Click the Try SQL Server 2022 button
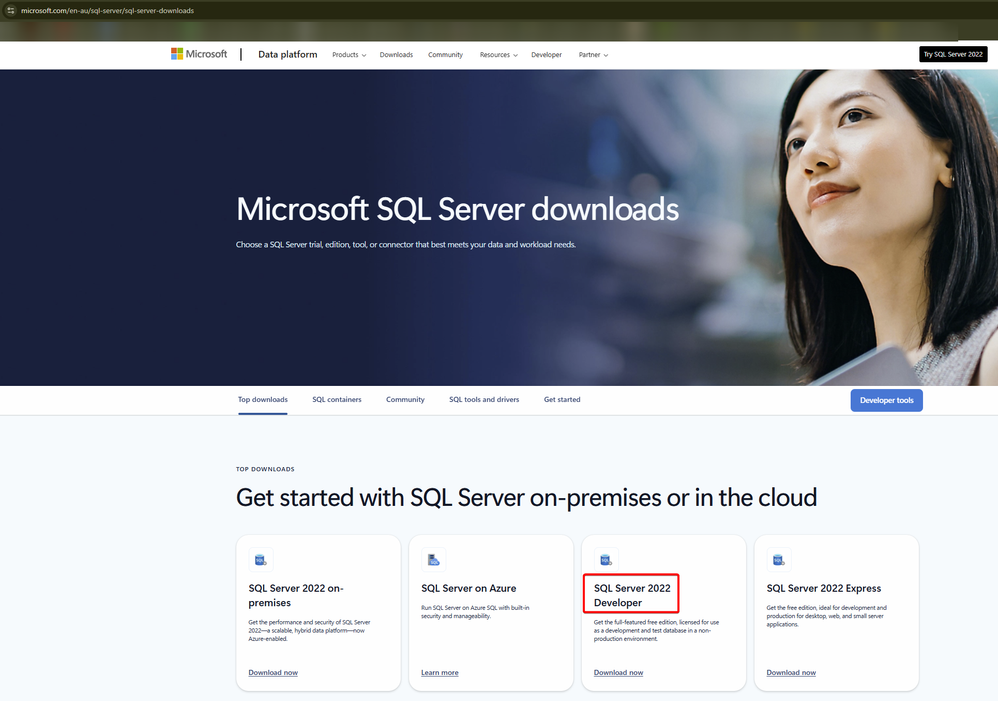Screen dimensions: 998x701 (x=953, y=54)
